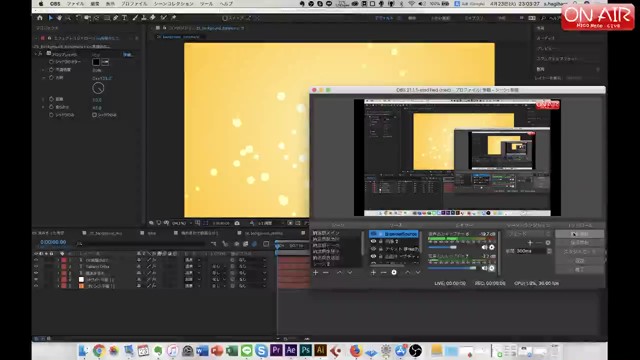Open settings gear of second mixer channel
The width and height of the screenshot is (640, 360).
click(x=492, y=268)
